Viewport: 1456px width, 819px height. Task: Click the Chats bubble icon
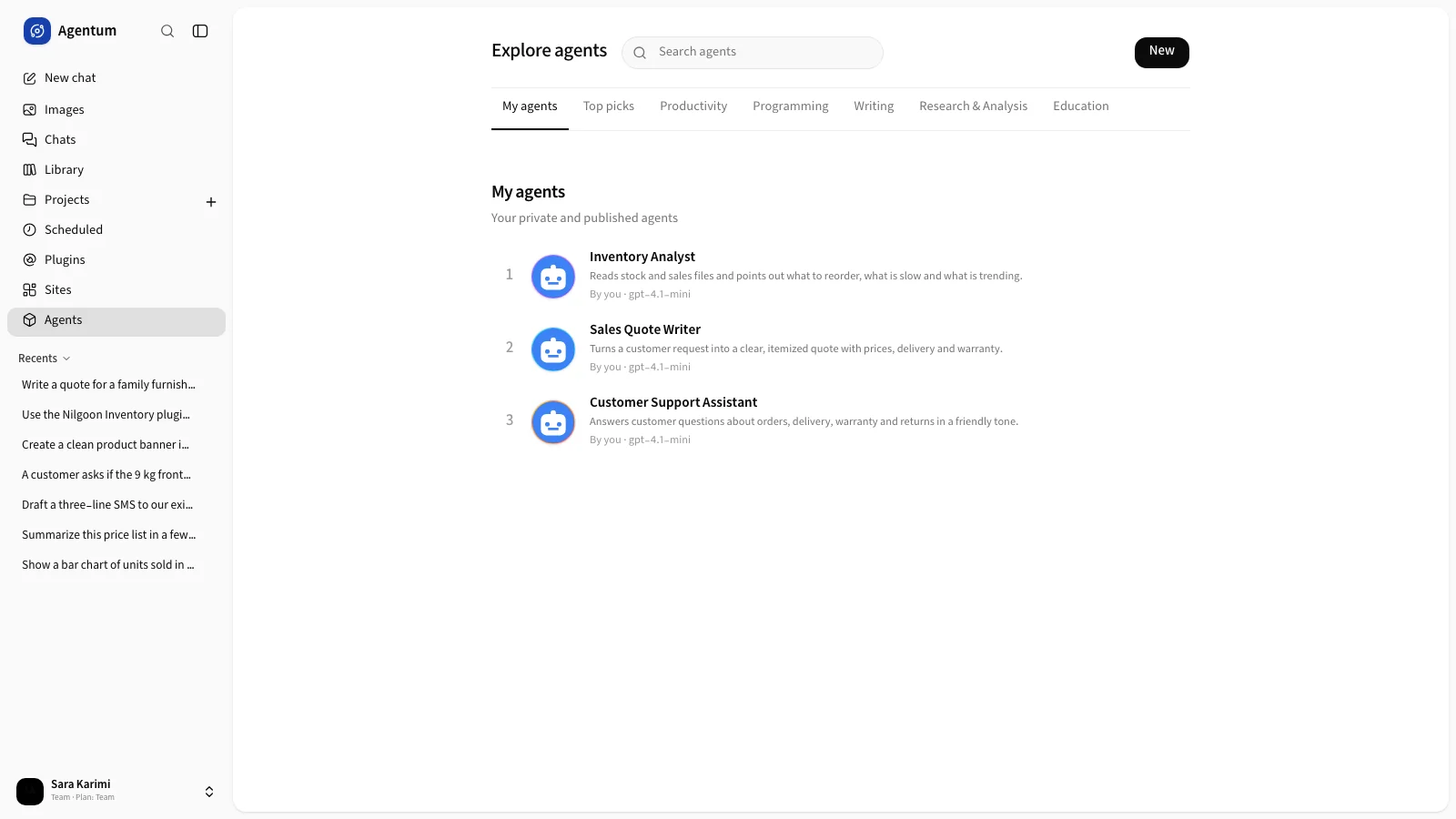coord(30,140)
